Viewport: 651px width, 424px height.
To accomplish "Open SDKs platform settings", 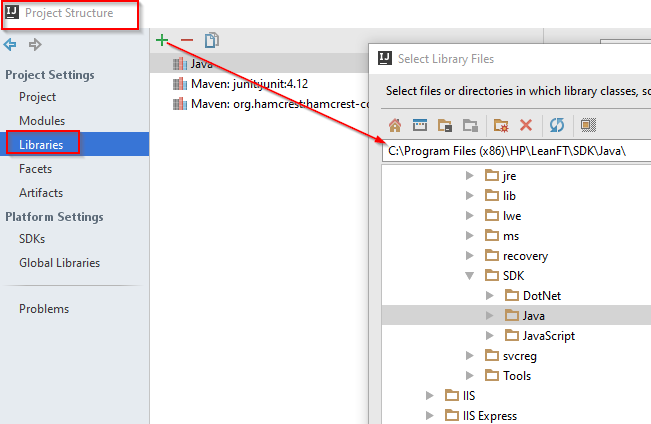I will pyautogui.click(x=32, y=239).
